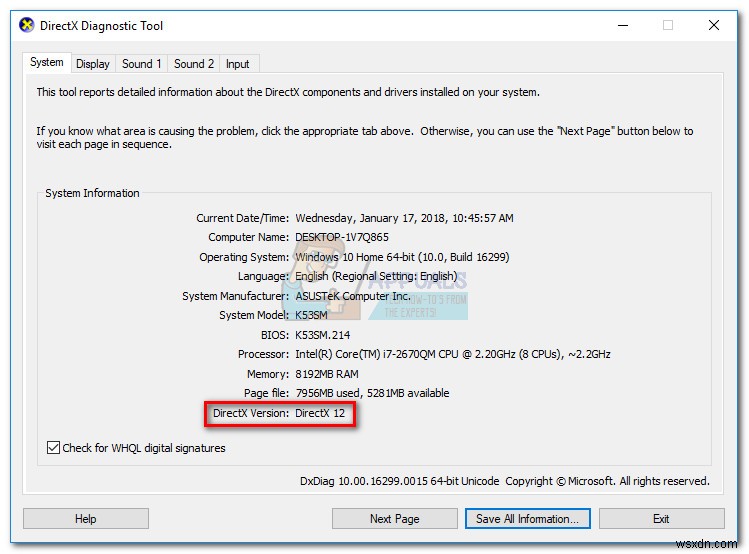Click the Memory label

click(x=268, y=374)
